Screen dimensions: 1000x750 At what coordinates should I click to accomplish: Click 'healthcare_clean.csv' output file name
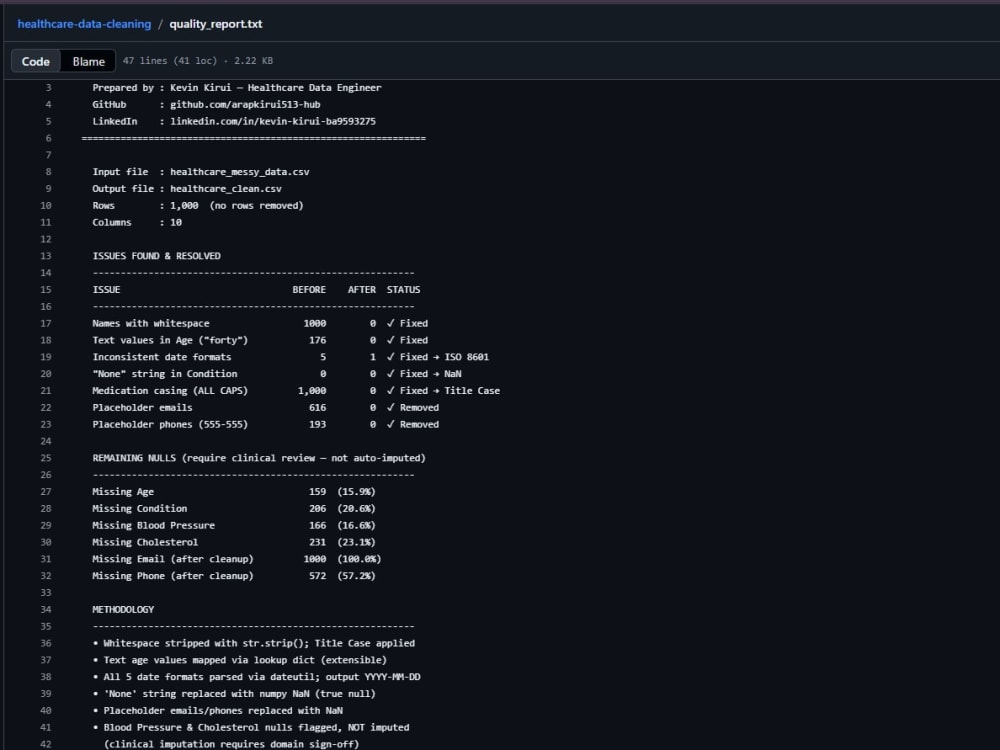click(226, 189)
